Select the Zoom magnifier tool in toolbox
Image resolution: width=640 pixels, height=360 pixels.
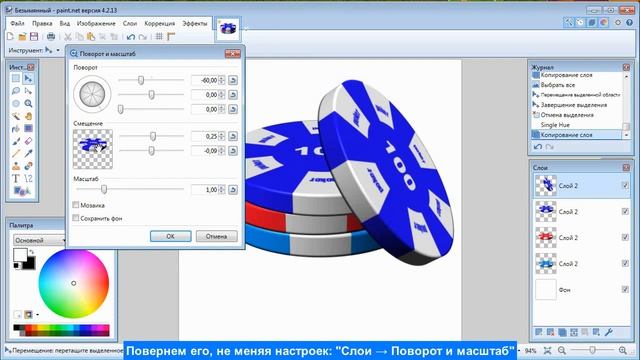click(x=28, y=104)
